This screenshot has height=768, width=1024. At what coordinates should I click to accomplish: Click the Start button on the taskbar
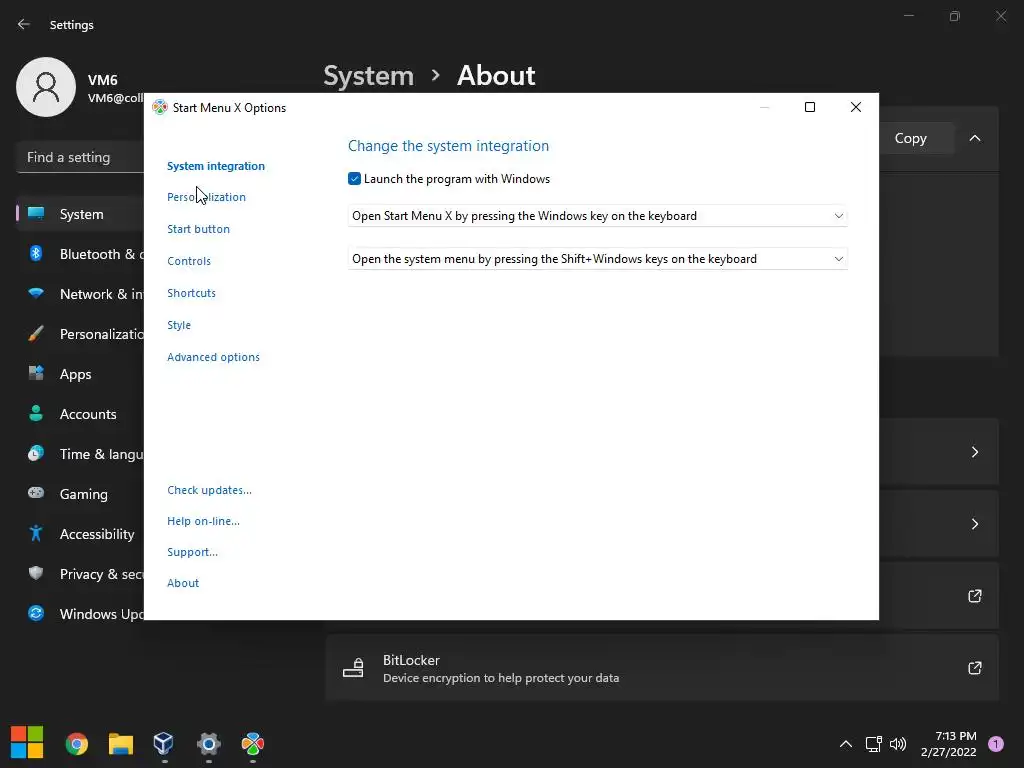(x=27, y=743)
